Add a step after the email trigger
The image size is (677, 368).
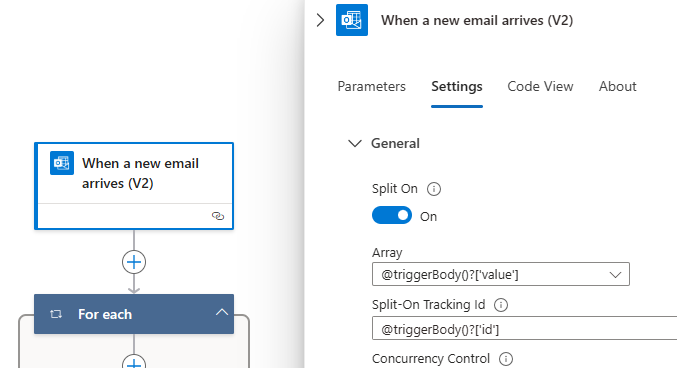pos(134,262)
